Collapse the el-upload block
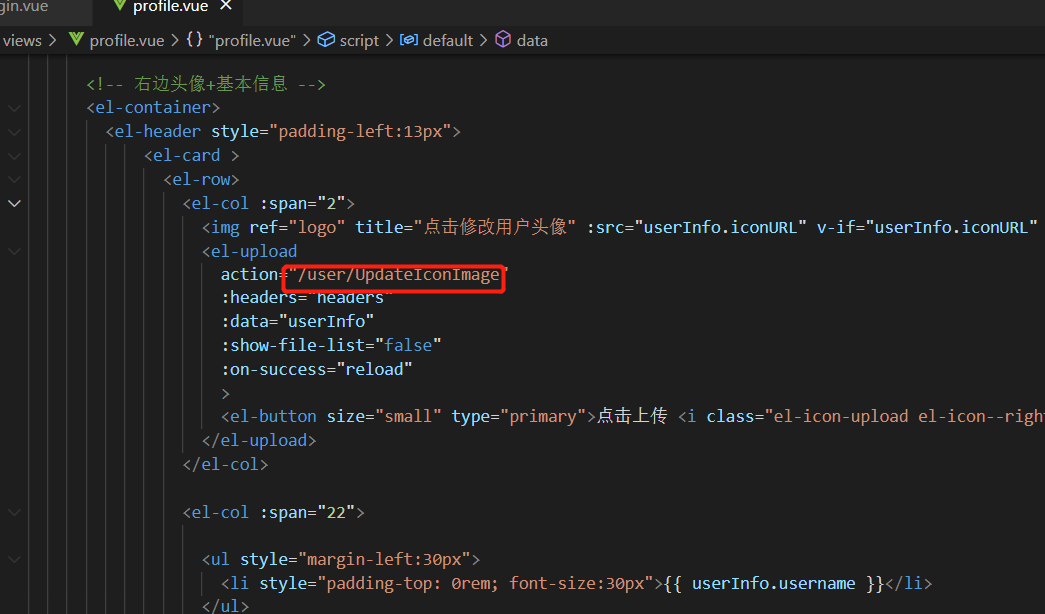1045x614 pixels. tap(14, 252)
